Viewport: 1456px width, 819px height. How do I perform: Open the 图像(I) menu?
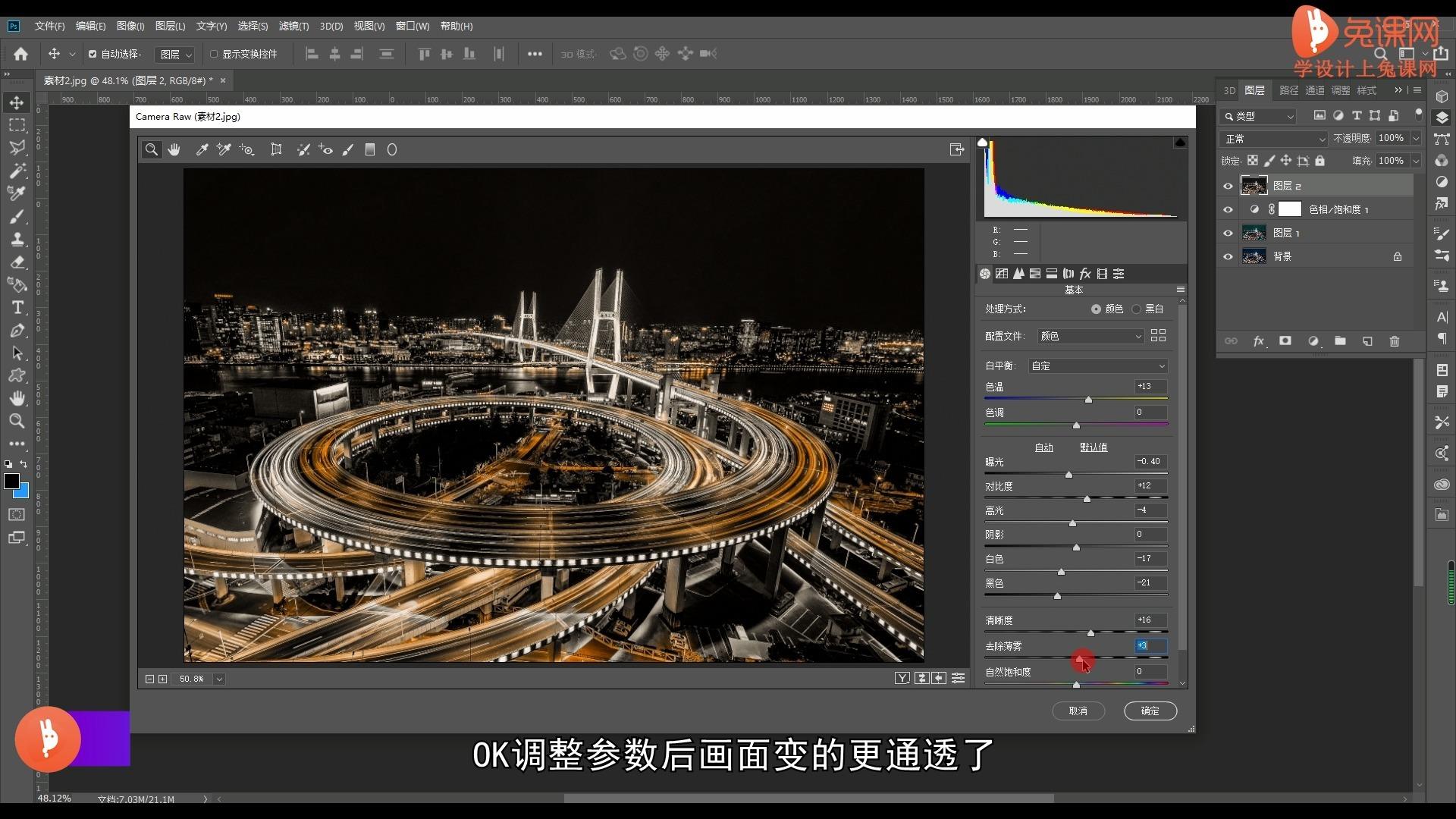point(130,26)
